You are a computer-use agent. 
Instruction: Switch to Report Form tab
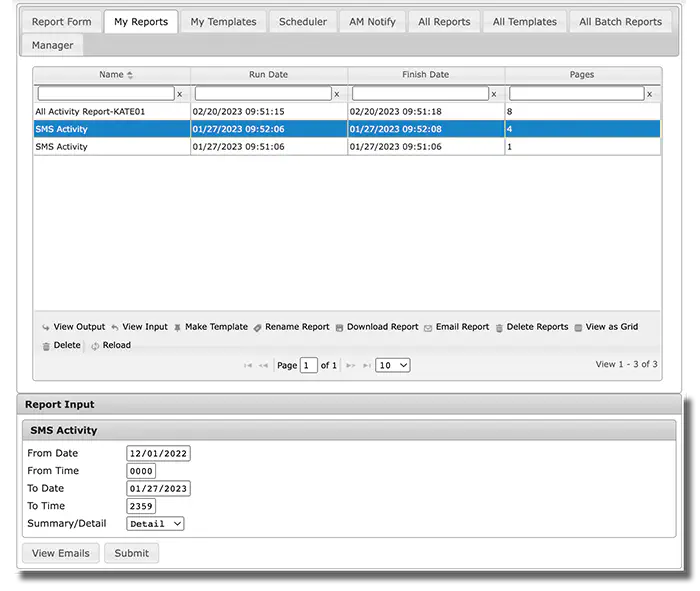(x=62, y=21)
